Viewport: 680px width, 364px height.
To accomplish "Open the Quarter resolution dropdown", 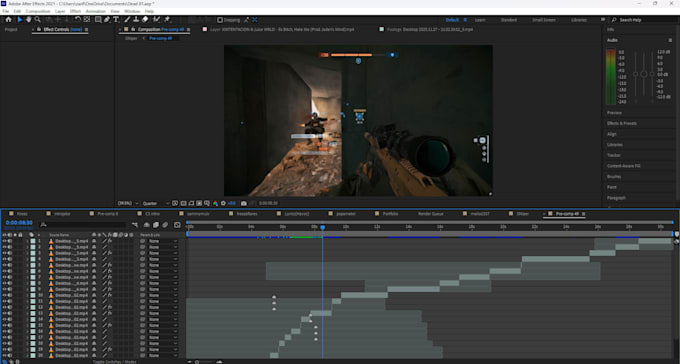I will [x=156, y=203].
